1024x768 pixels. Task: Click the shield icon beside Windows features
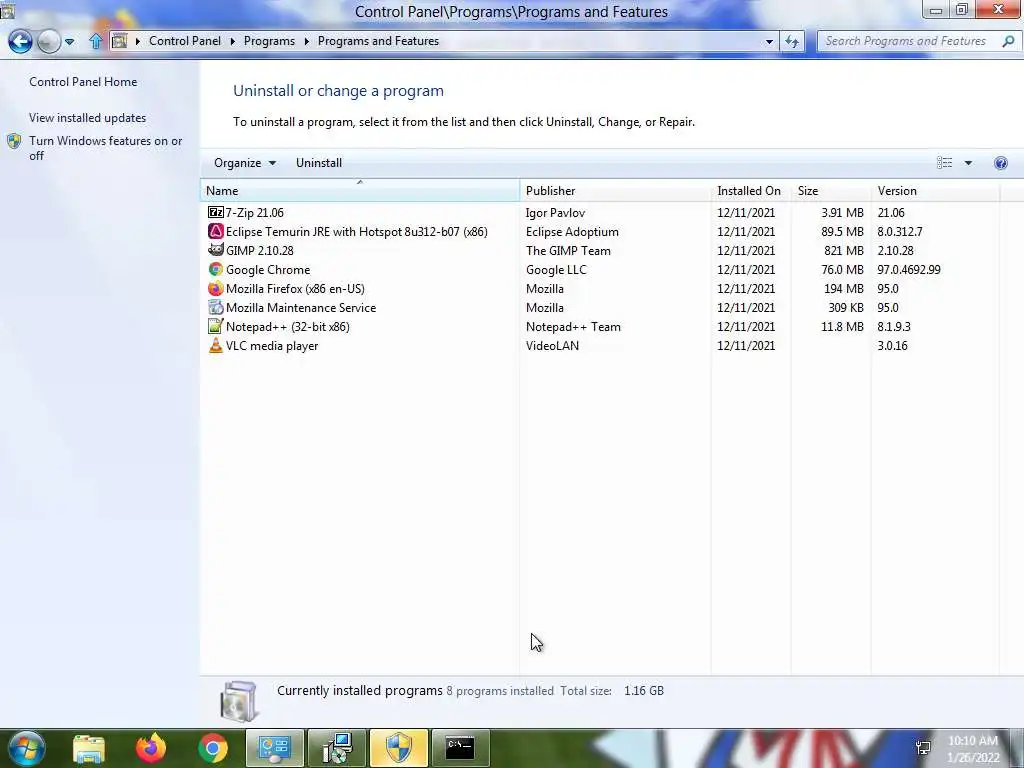tap(14, 141)
